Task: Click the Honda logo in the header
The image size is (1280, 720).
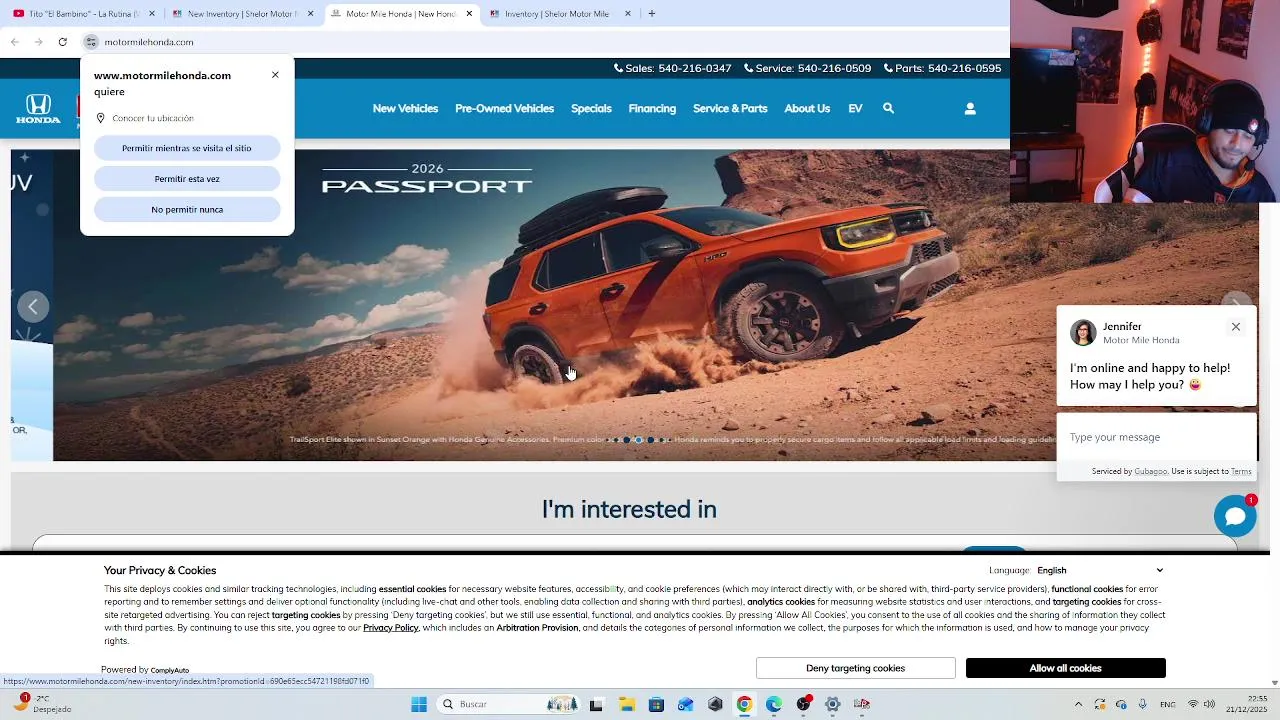Action: 38,108
